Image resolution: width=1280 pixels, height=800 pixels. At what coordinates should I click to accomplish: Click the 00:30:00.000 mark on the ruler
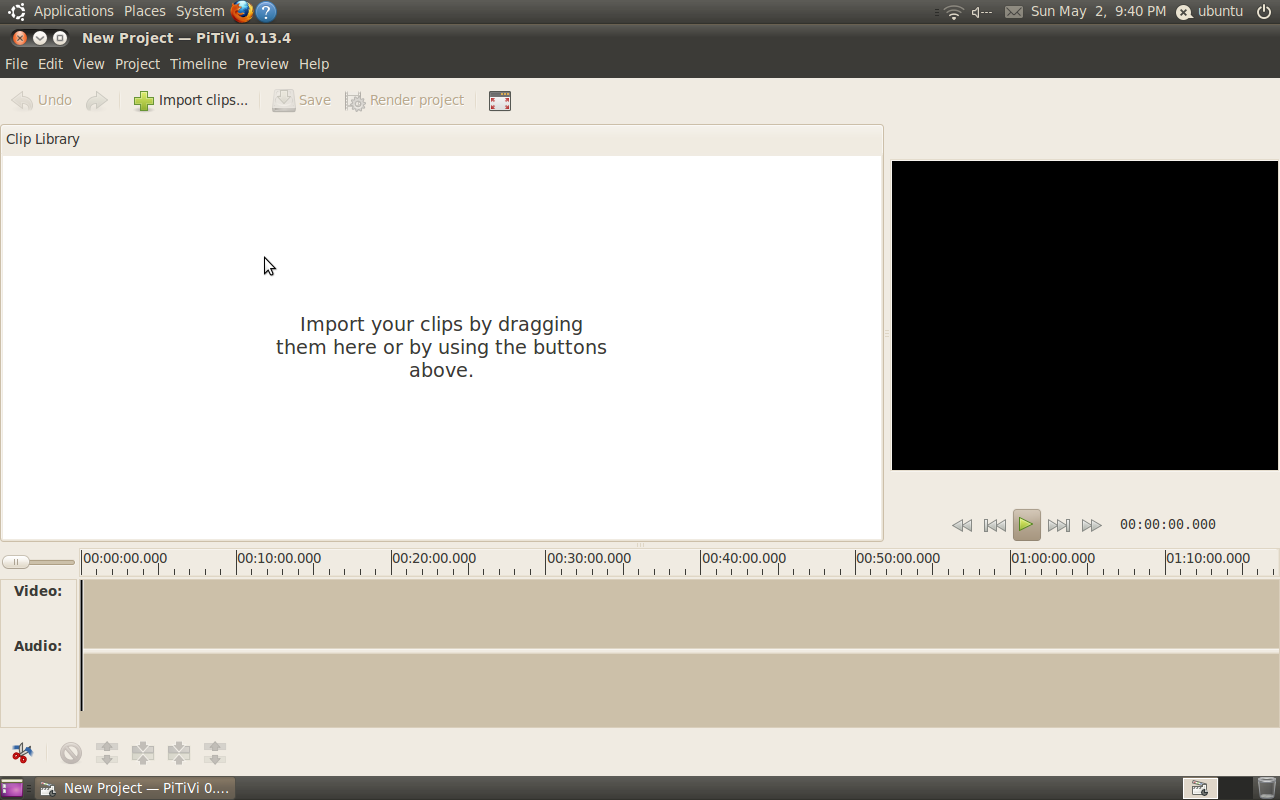(589, 558)
